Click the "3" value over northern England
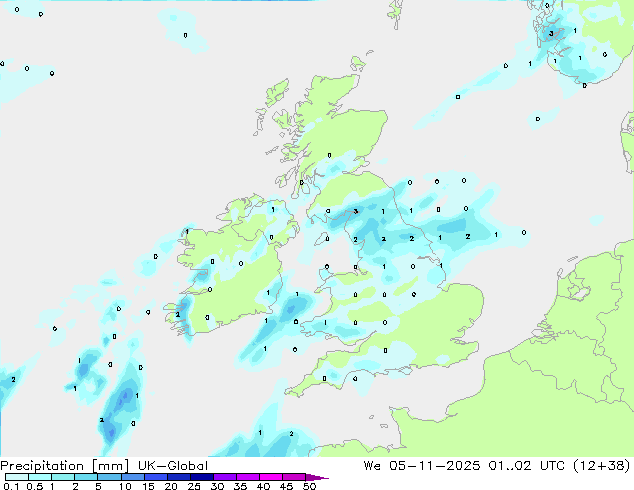634x490 pixels. (x=355, y=211)
